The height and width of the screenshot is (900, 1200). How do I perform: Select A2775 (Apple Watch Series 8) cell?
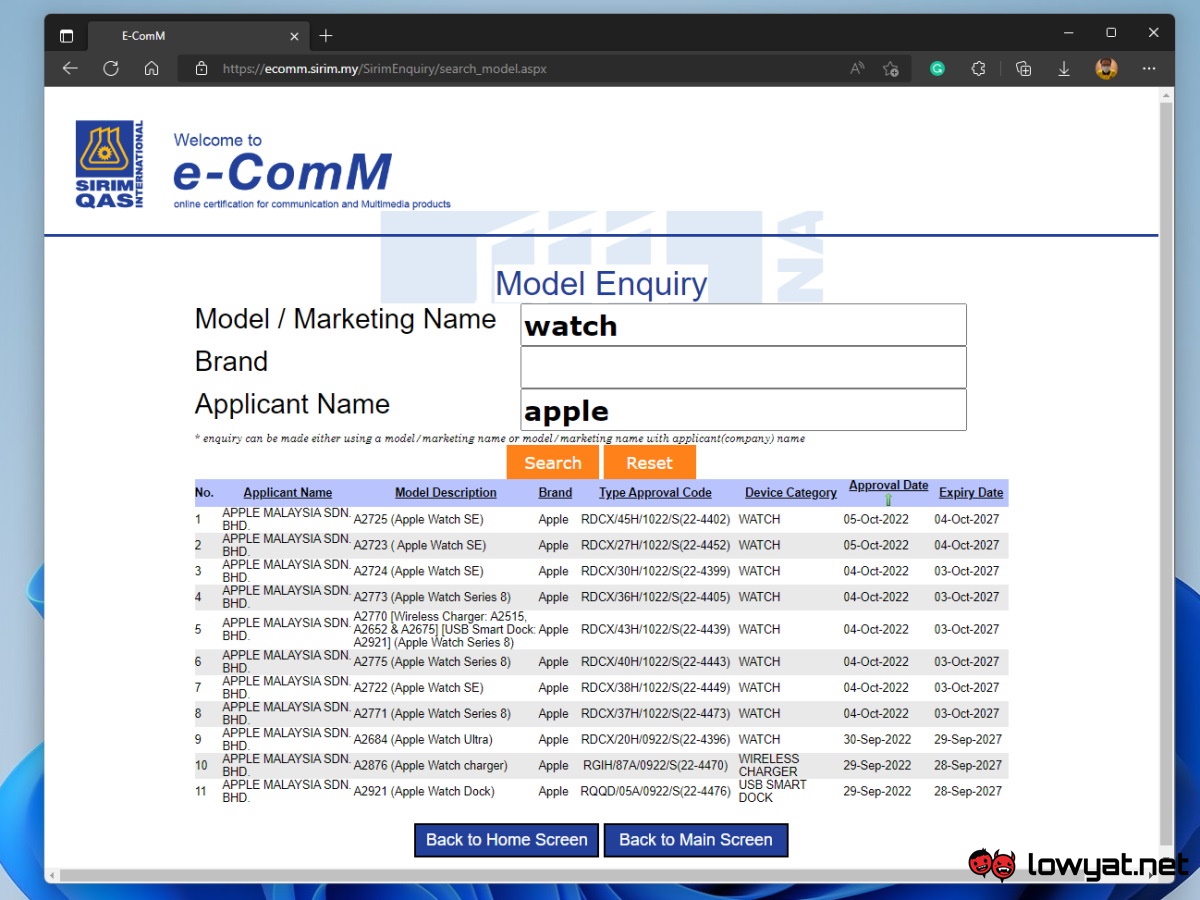tap(432, 661)
